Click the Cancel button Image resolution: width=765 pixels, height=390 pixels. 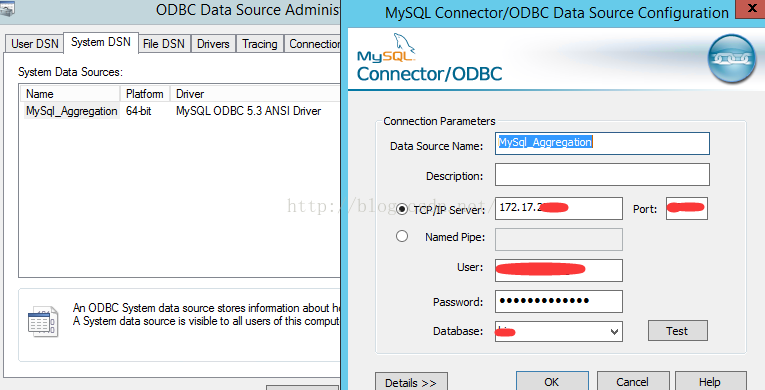[x=632, y=382]
